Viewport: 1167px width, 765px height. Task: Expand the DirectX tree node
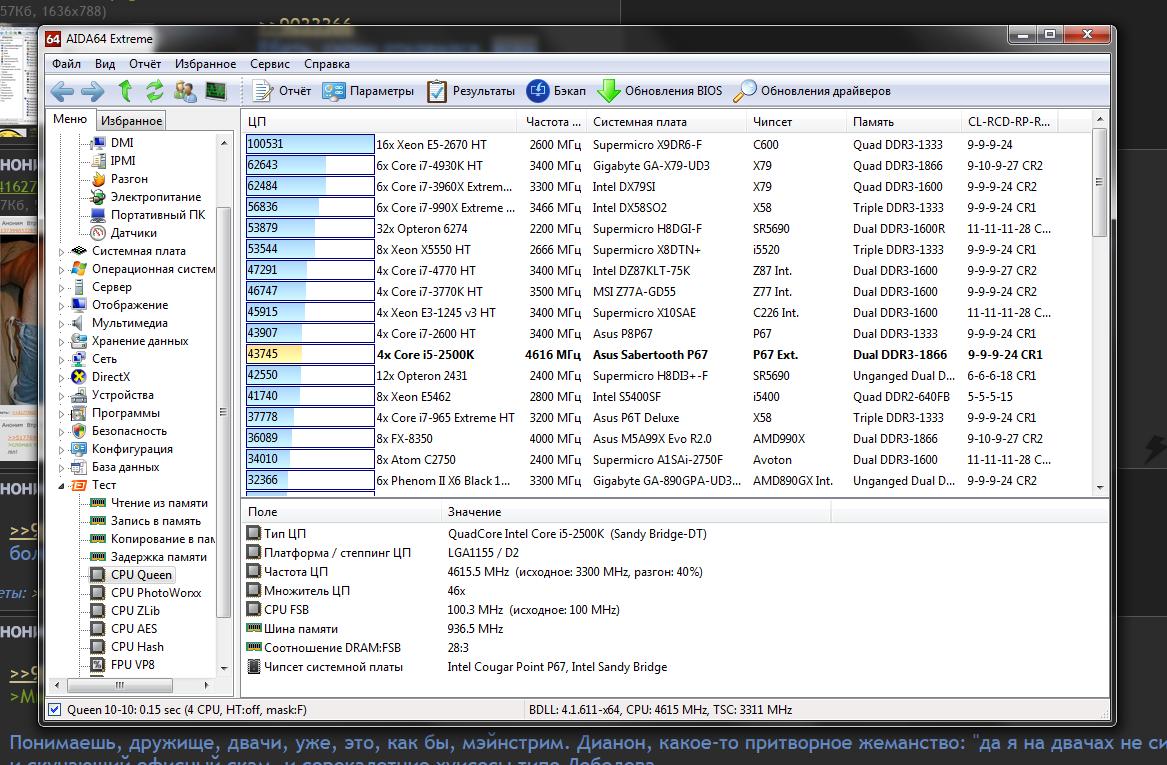point(62,377)
